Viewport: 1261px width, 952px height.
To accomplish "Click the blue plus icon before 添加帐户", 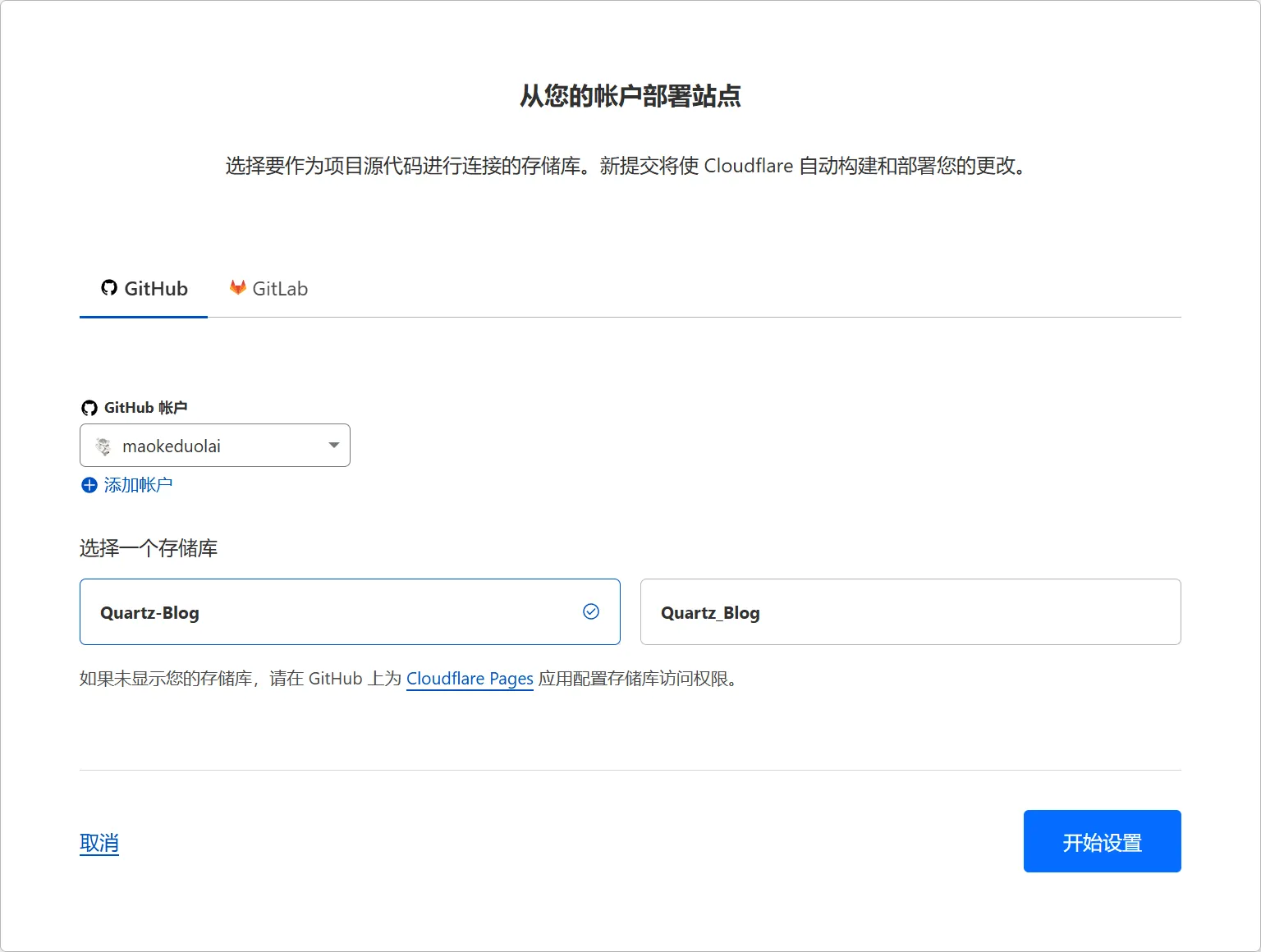I will coord(89,485).
